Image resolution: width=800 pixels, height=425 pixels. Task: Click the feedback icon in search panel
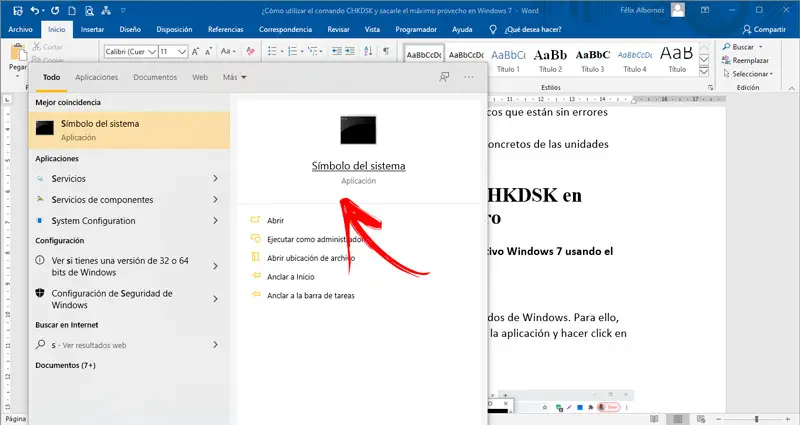click(x=444, y=77)
